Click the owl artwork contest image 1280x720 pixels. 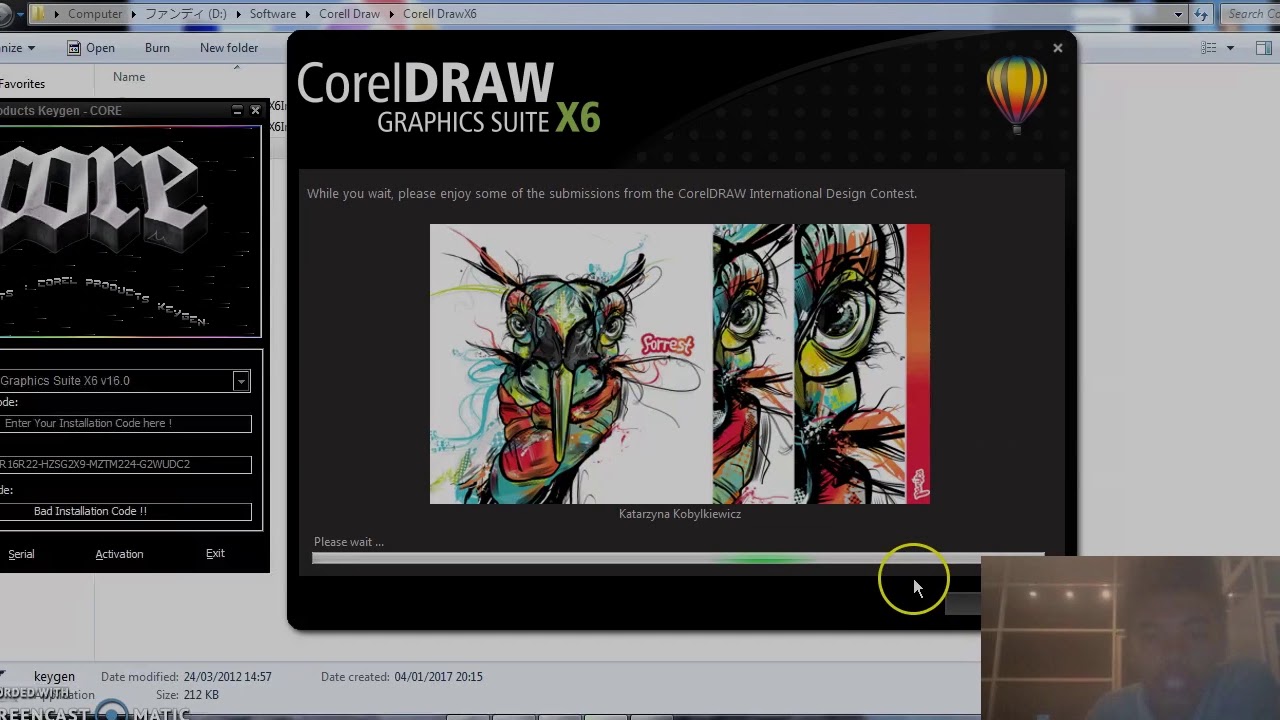(x=680, y=364)
